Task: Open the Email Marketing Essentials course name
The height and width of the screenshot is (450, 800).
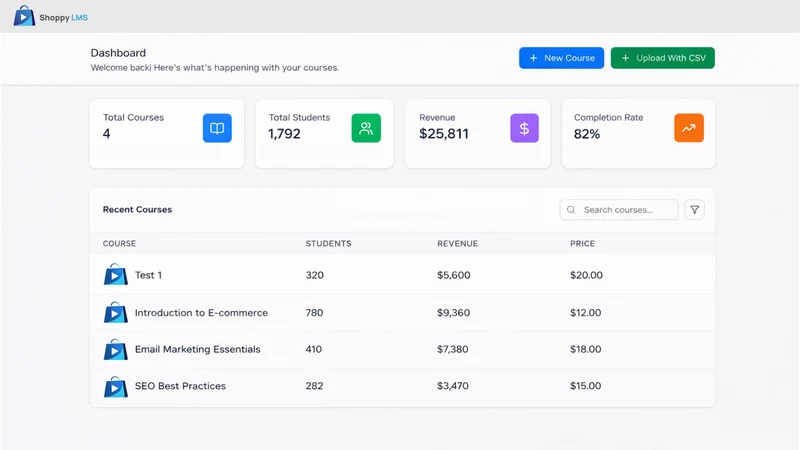Action: 197,349
